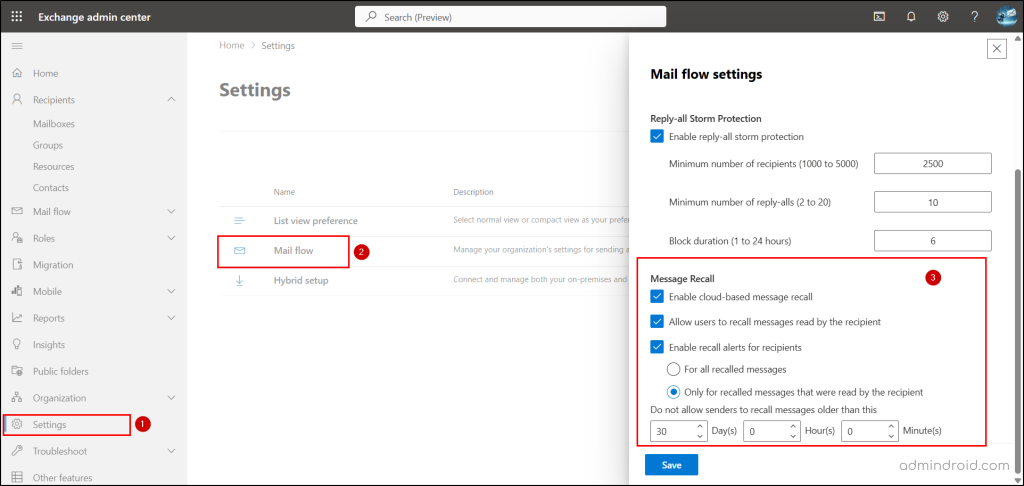Expand the Roles section chevron

pos(172,238)
